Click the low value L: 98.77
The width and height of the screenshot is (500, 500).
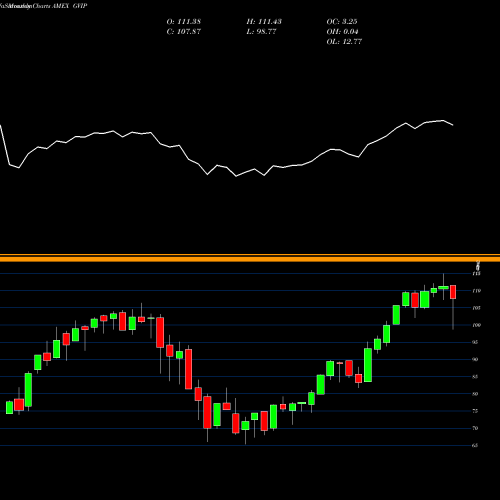(262, 32)
